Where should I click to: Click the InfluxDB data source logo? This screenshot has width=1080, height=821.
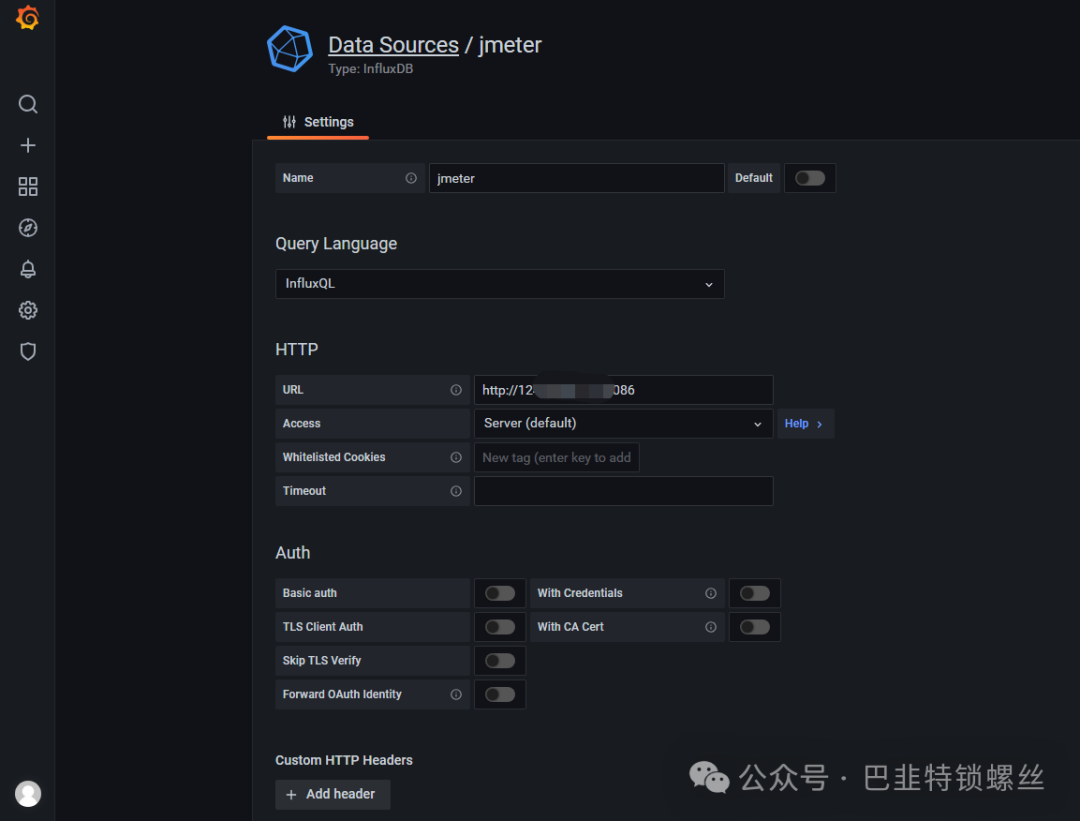coord(290,49)
